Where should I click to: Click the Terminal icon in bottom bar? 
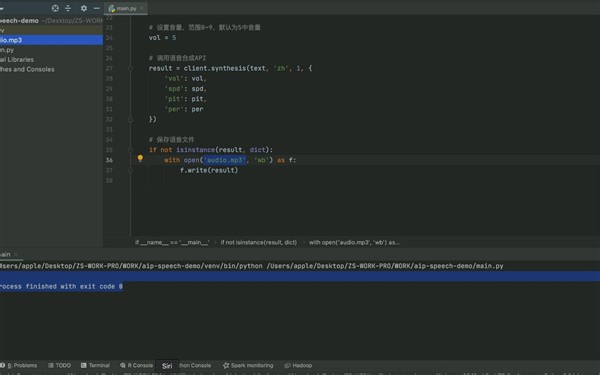[x=84, y=365]
